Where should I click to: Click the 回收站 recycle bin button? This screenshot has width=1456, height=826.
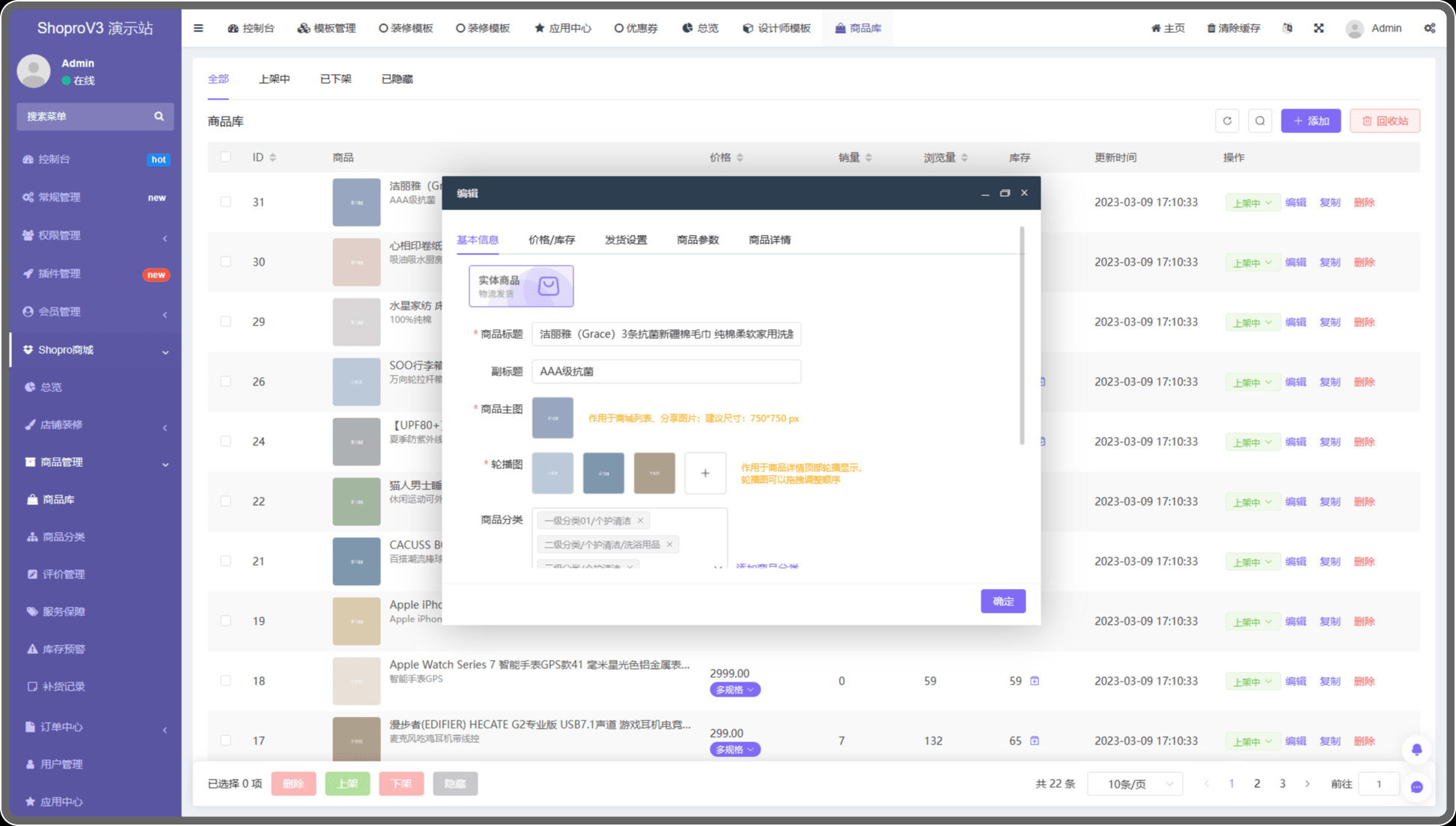[x=1384, y=121]
